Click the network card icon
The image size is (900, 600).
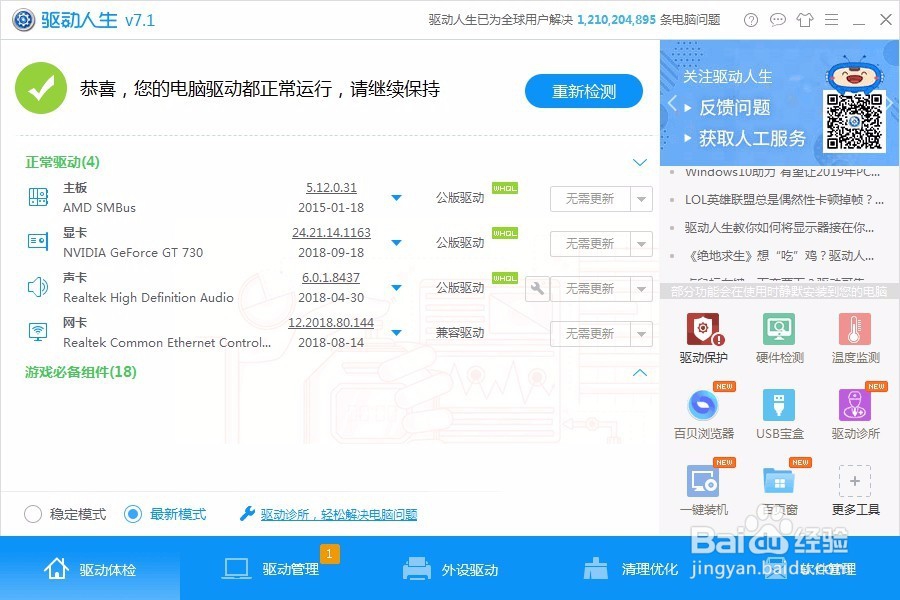(x=38, y=331)
